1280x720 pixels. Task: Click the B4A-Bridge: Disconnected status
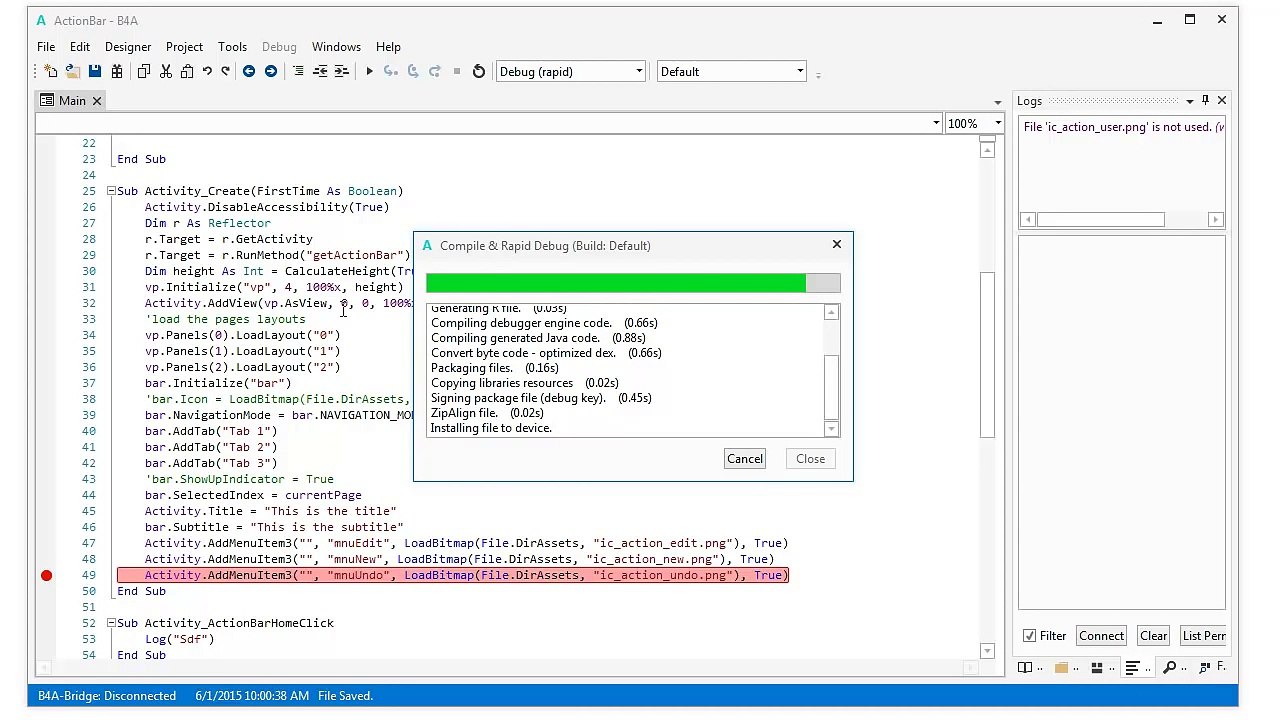point(107,696)
